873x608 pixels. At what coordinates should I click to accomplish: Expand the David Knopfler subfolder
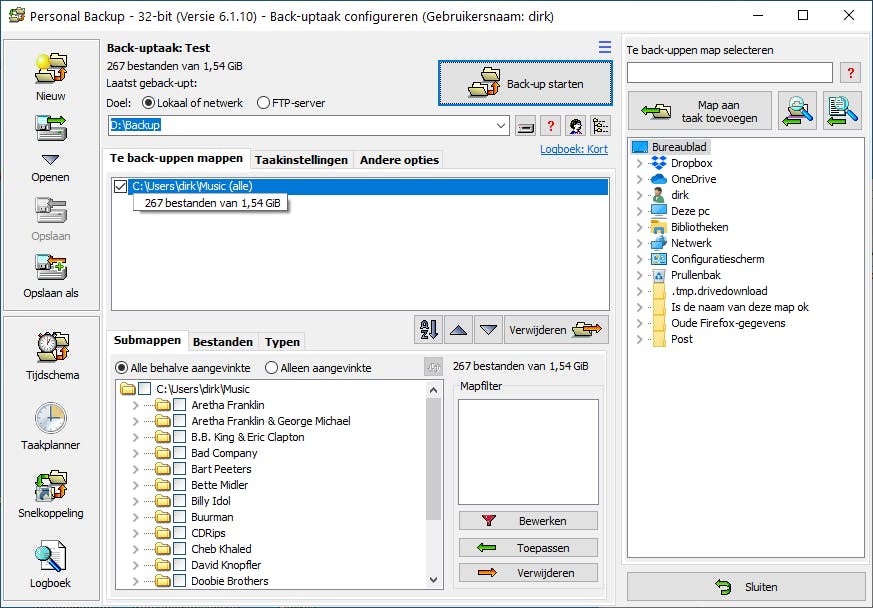135,565
